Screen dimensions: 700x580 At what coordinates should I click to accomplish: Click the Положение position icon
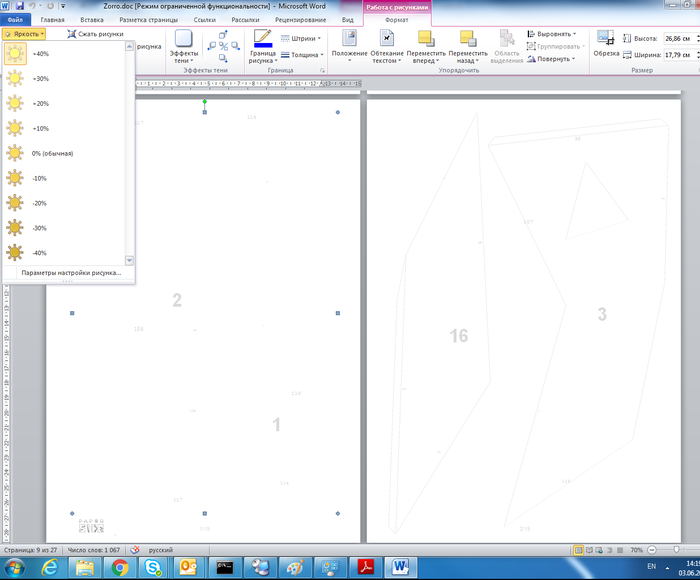click(349, 38)
